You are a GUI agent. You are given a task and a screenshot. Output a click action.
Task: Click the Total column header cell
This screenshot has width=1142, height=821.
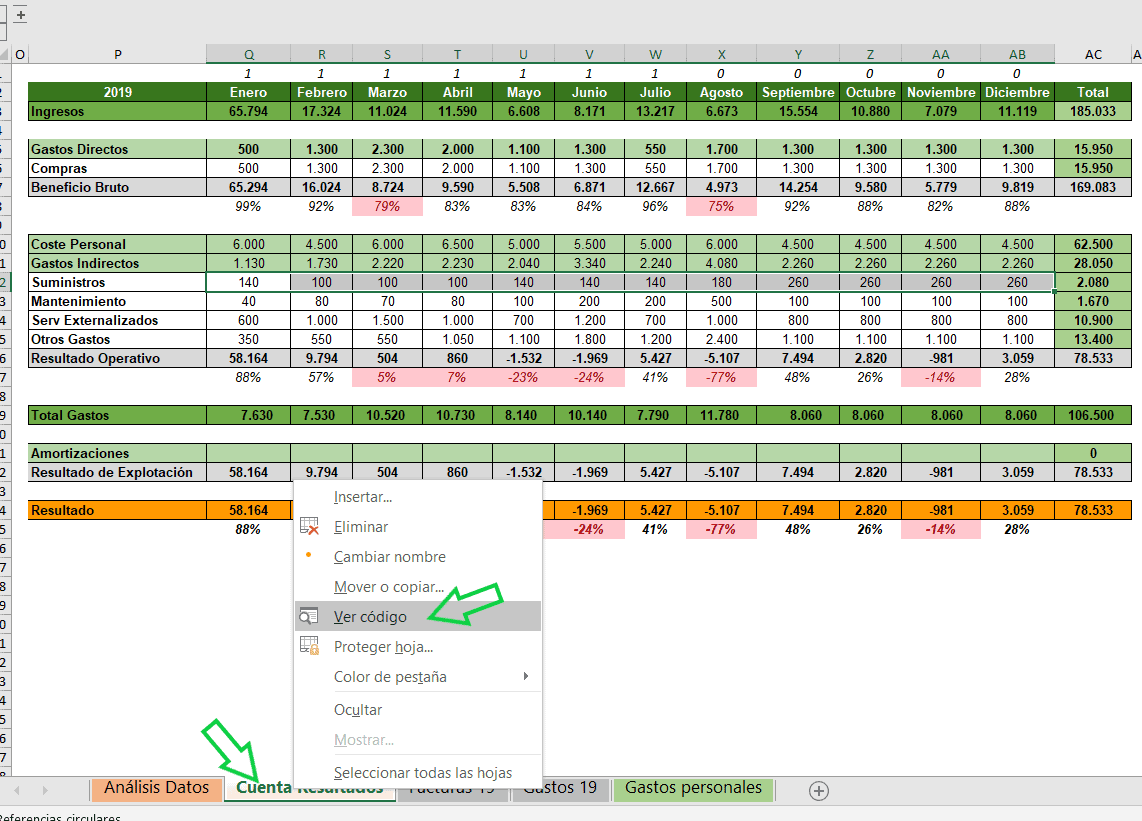(1092, 93)
